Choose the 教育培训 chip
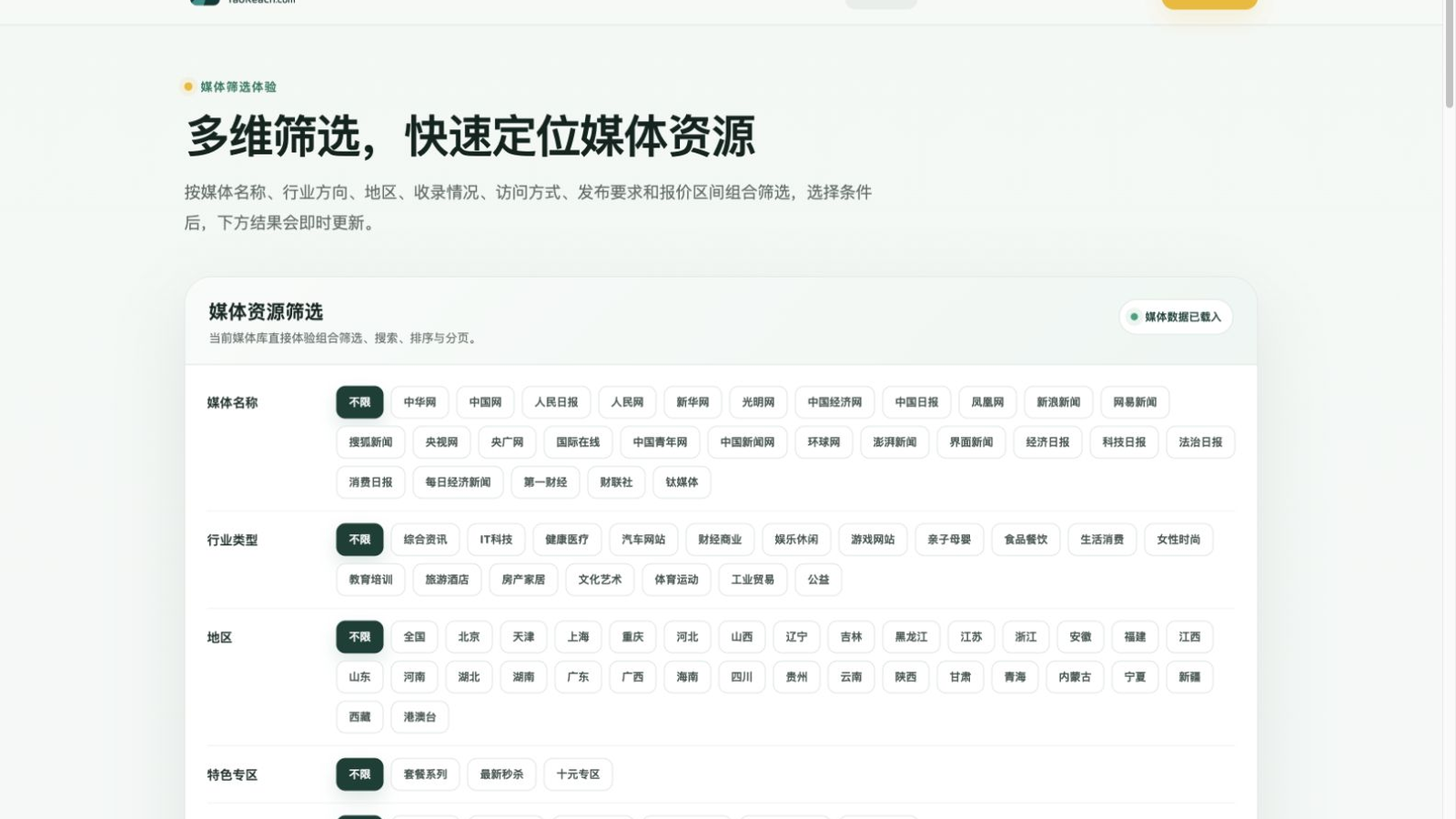 click(370, 580)
